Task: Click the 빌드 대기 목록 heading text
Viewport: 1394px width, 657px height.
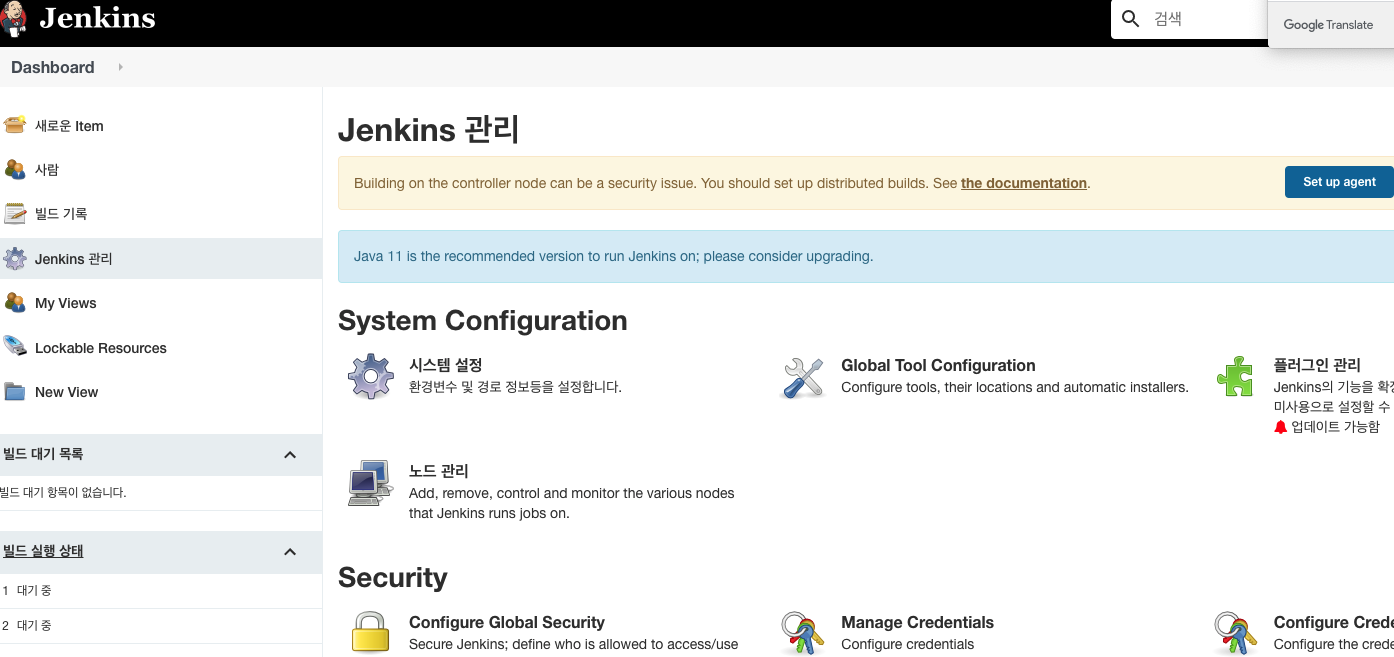Action: [x=43, y=454]
